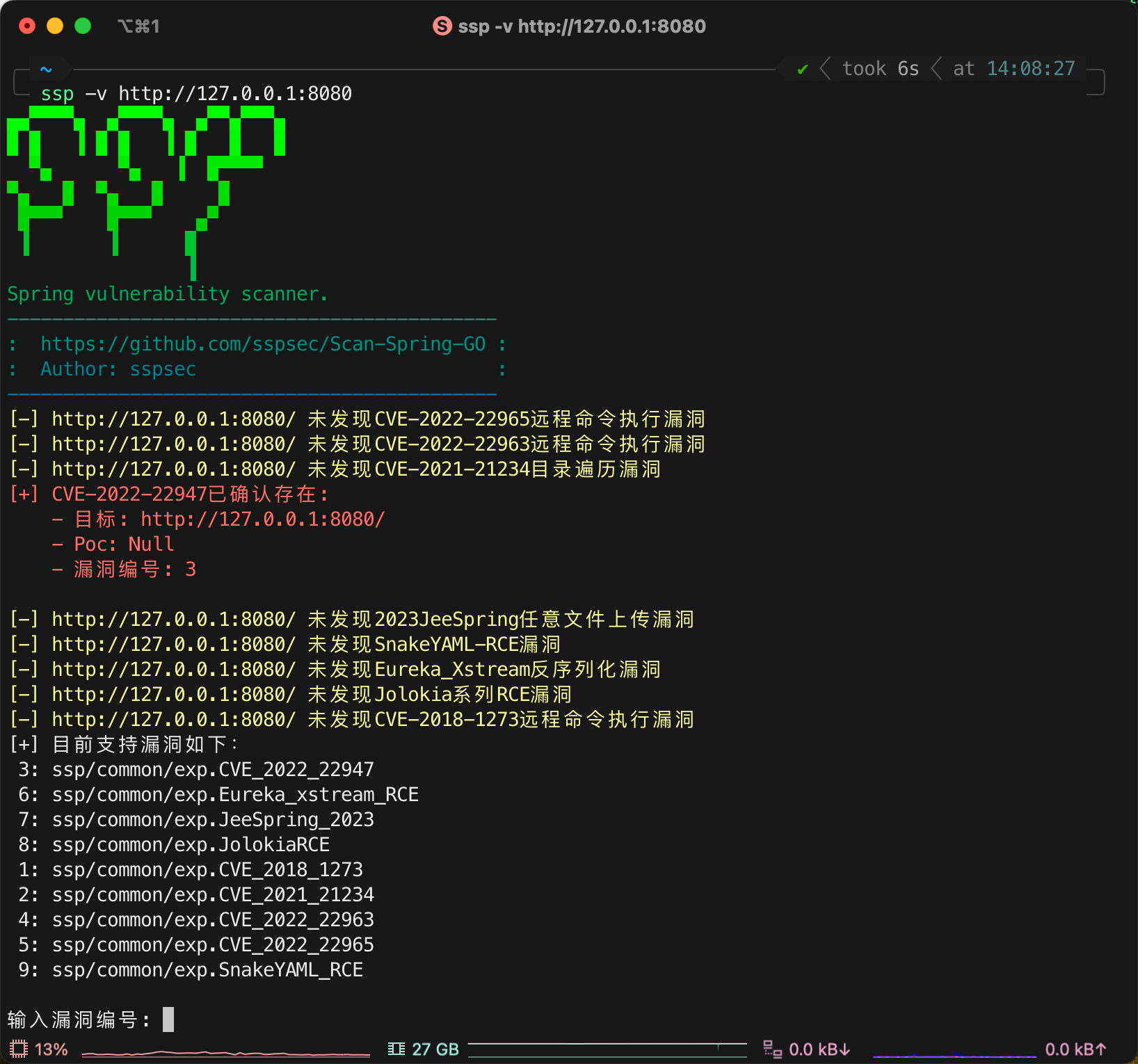Click the memory RAM icon beside 27 GB
Screen dimensions: 1138x1064
[x=396, y=1049]
